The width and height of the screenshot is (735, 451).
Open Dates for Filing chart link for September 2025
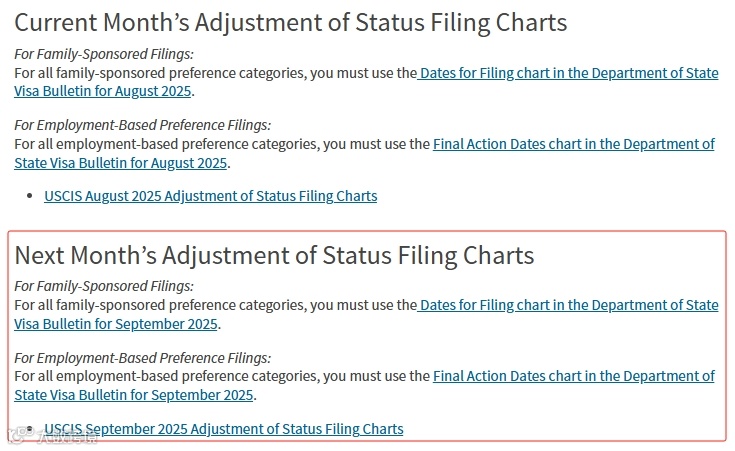(568, 306)
